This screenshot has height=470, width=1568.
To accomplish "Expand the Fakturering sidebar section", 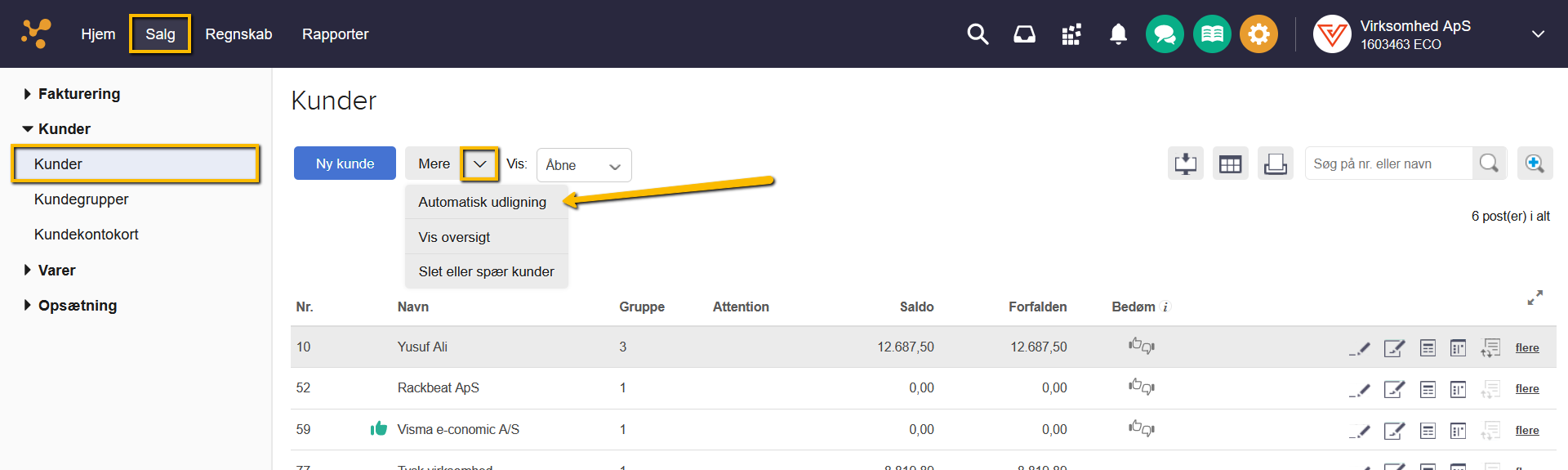I will (78, 94).
